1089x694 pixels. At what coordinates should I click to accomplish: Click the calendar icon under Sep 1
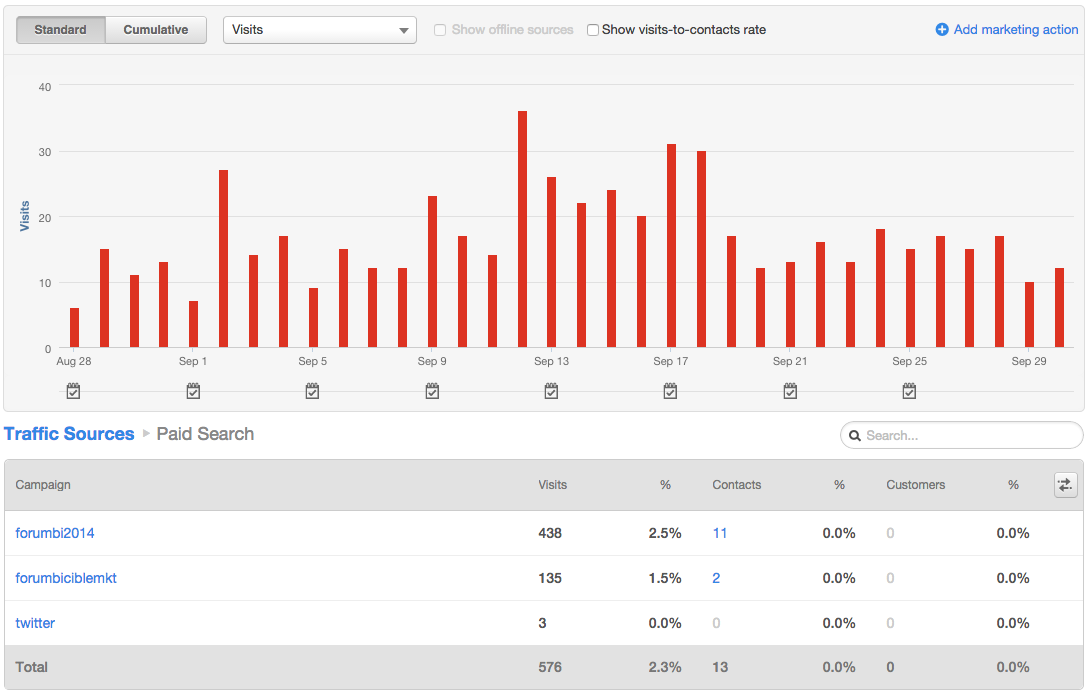pyautogui.click(x=193, y=390)
